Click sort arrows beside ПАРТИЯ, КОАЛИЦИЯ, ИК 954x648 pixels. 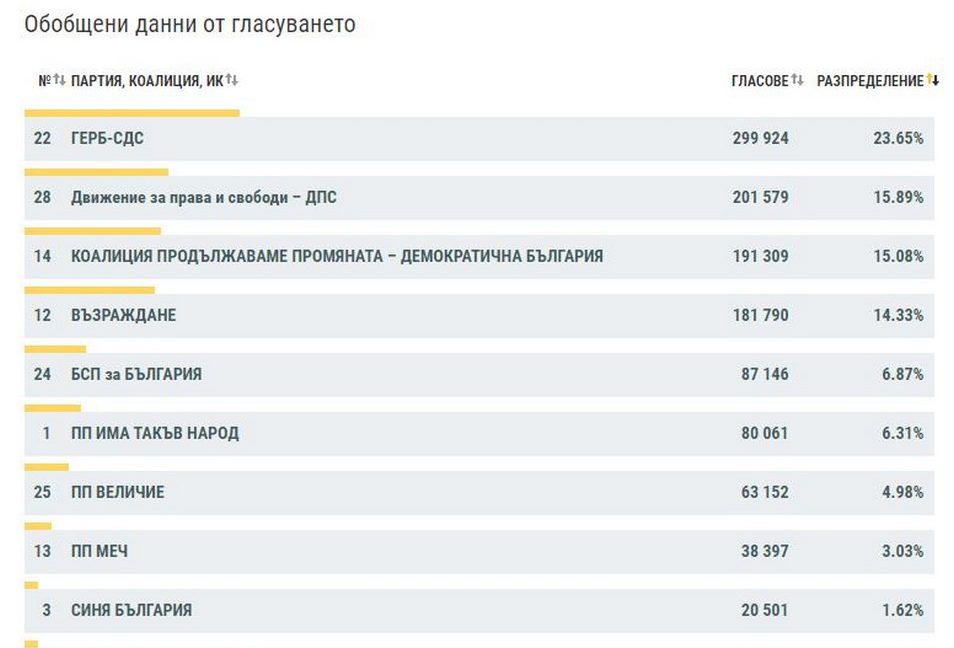(x=232, y=80)
